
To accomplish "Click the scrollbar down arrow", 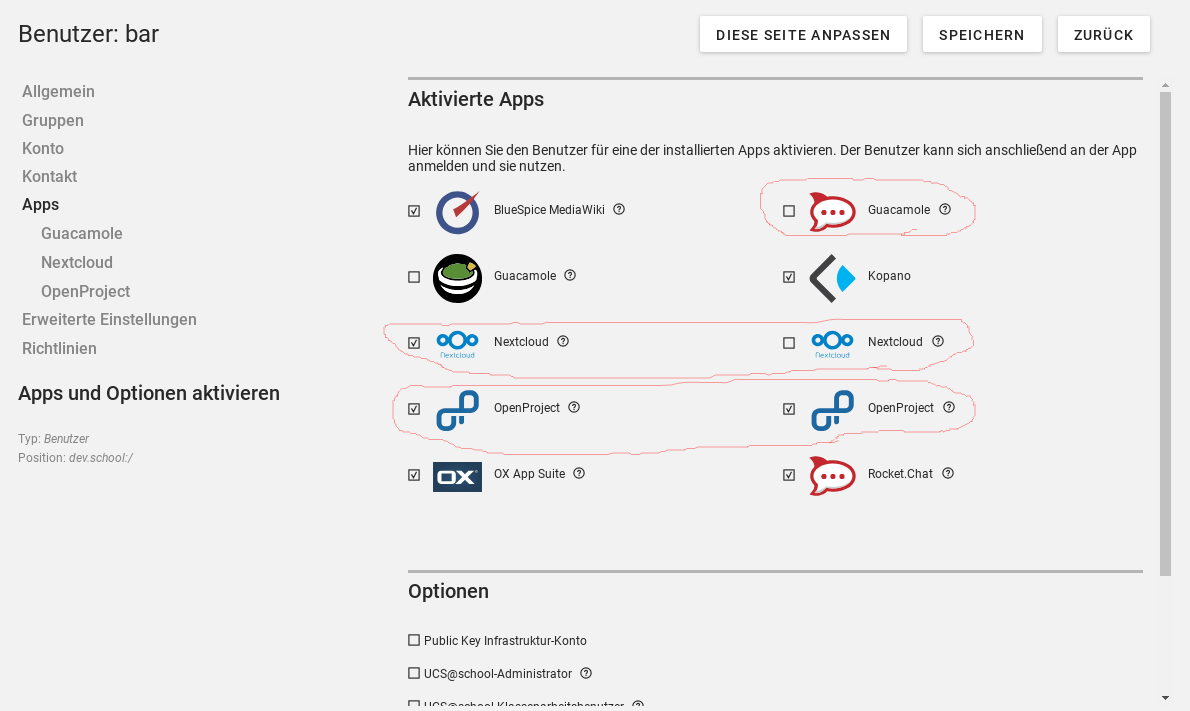I will click(x=1165, y=697).
